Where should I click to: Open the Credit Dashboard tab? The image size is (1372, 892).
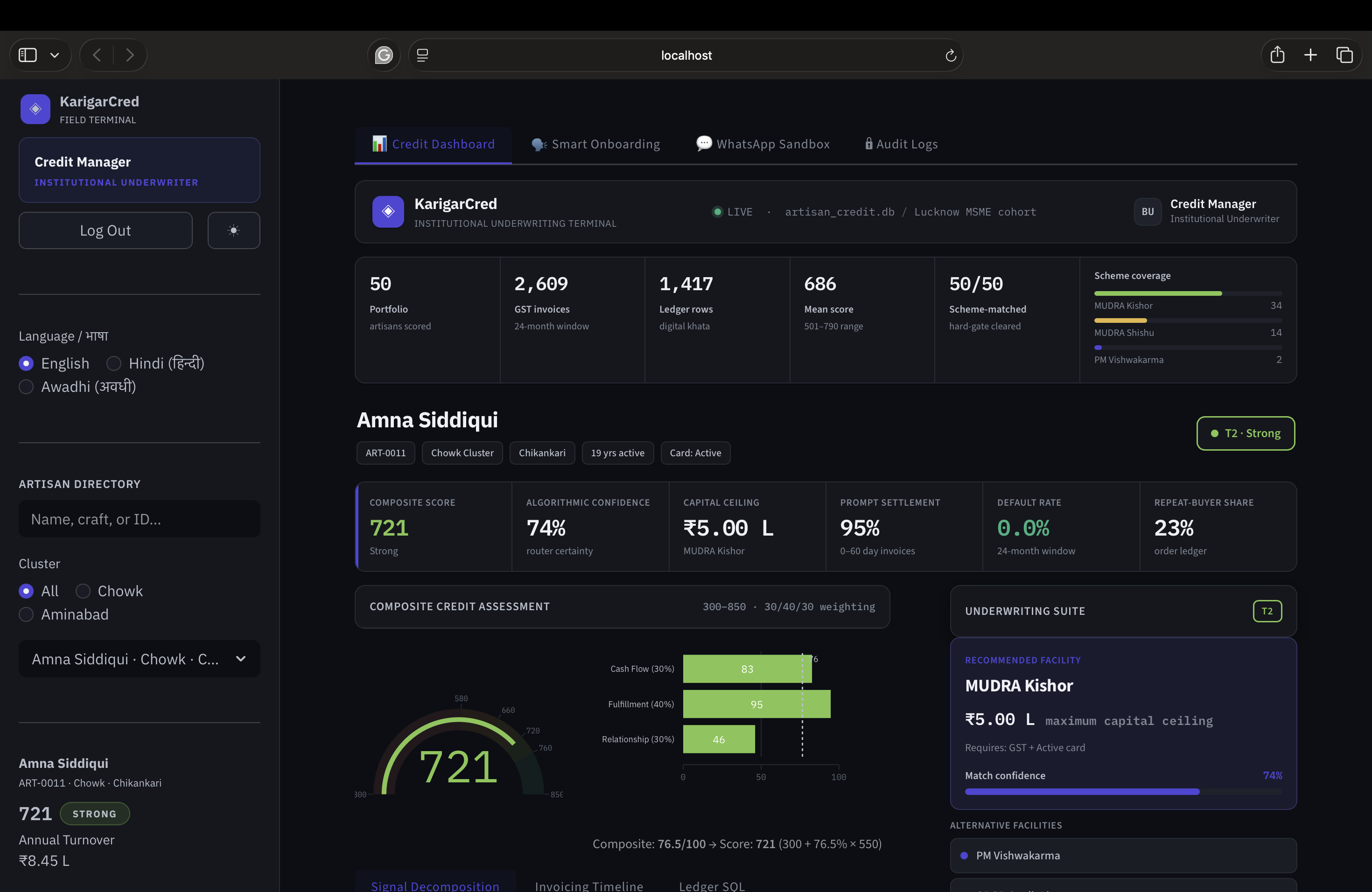click(x=434, y=144)
